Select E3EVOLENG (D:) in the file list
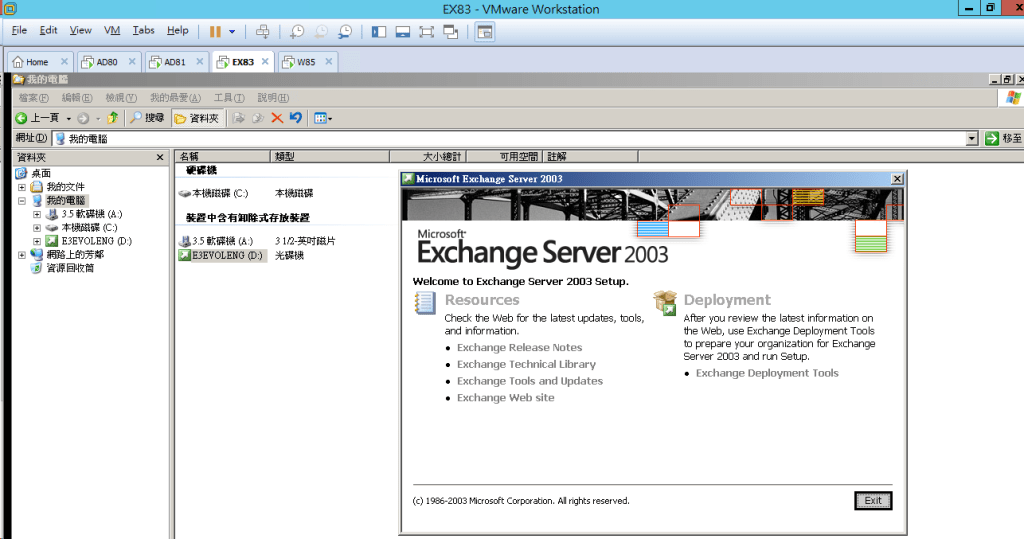1024x539 pixels. click(x=218, y=256)
